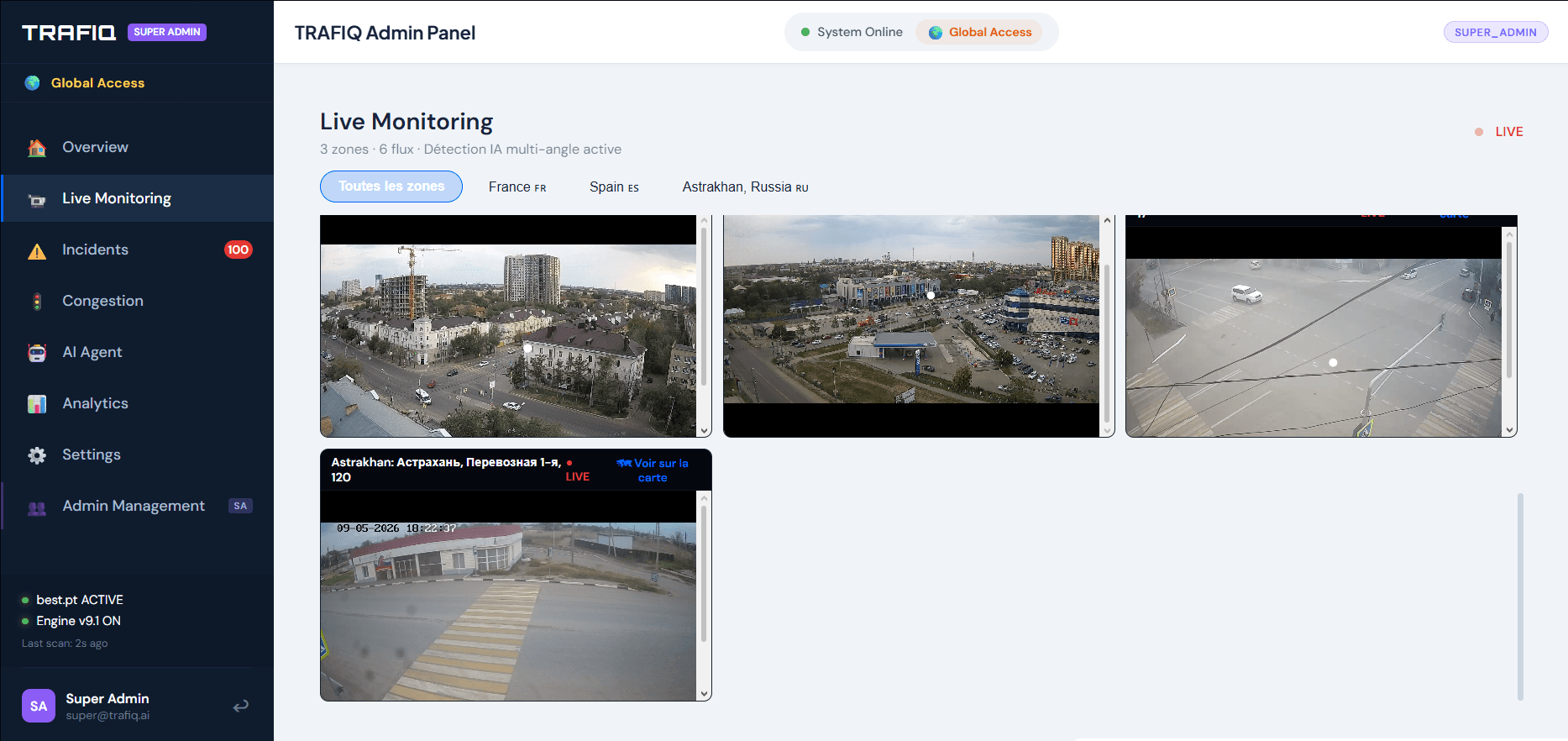Image resolution: width=1568 pixels, height=741 pixels.
Task: Click the Live Monitoring camera icon
Action: (37, 199)
